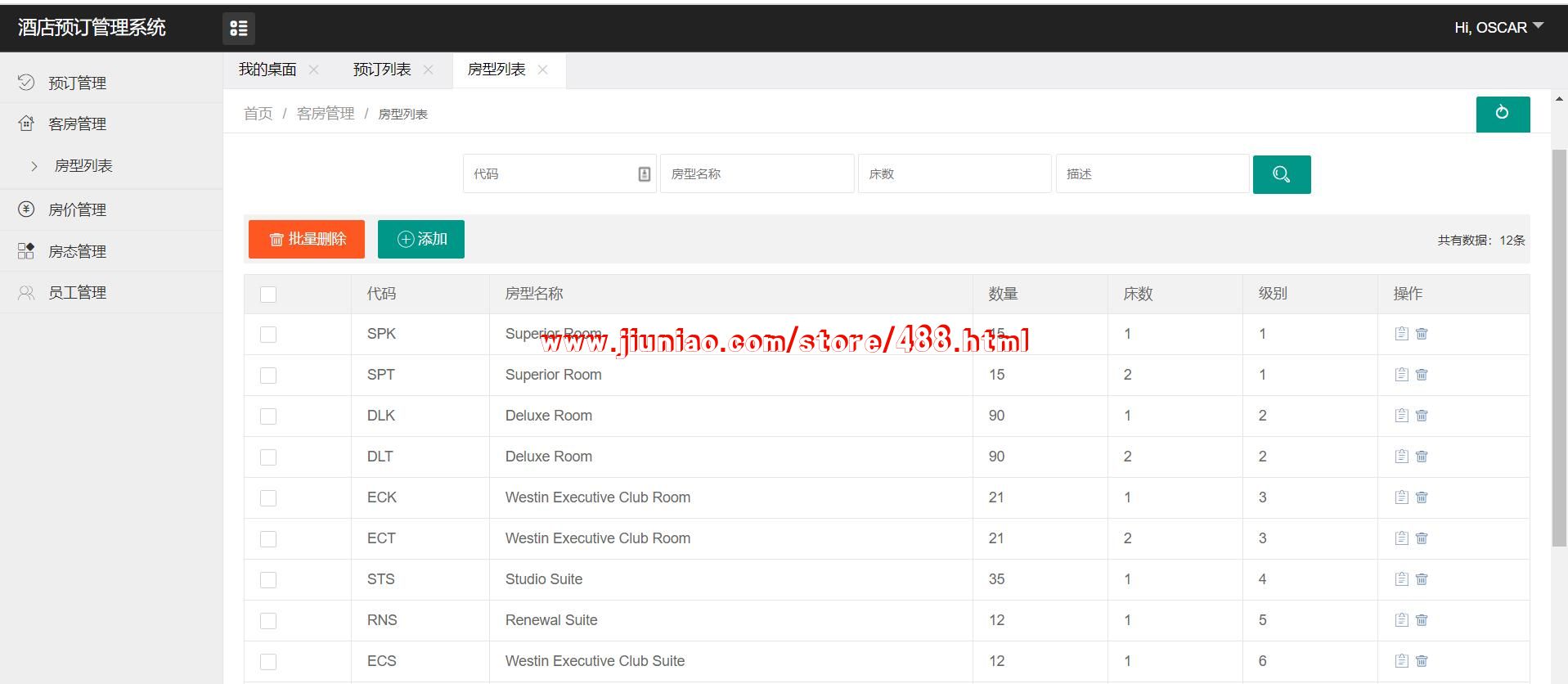Image resolution: width=1568 pixels, height=684 pixels.
Task: Click edit icon for SPK row
Action: coord(1401,334)
